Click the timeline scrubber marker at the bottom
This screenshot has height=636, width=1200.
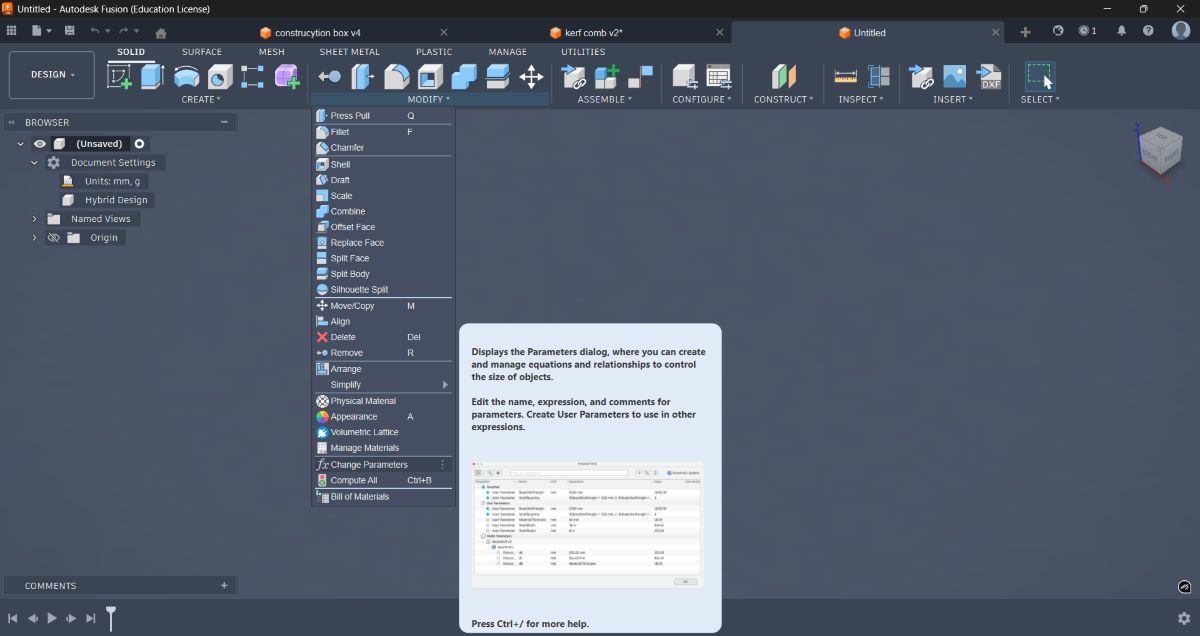point(111,618)
